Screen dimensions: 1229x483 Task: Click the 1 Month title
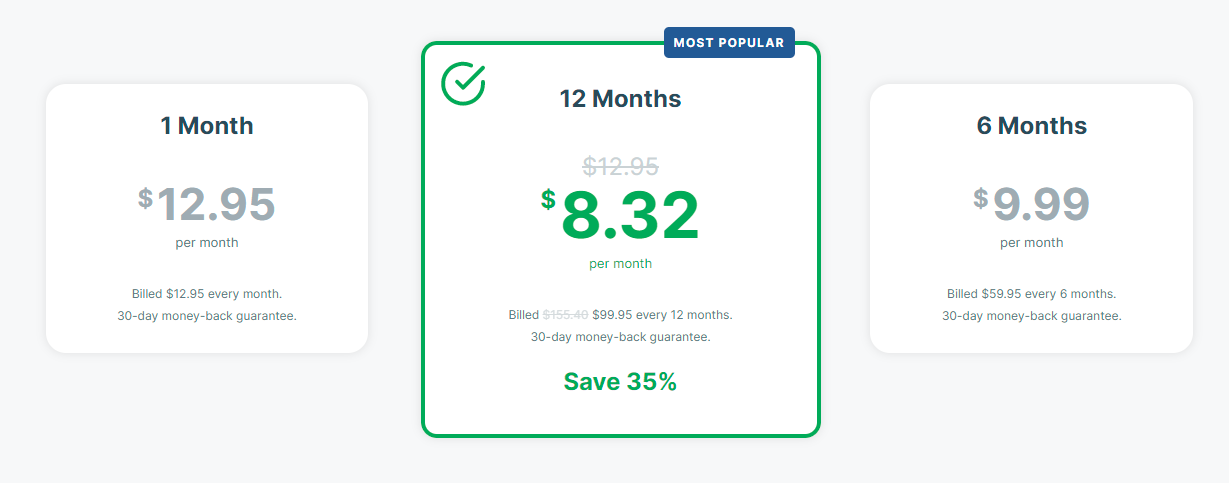tap(207, 126)
